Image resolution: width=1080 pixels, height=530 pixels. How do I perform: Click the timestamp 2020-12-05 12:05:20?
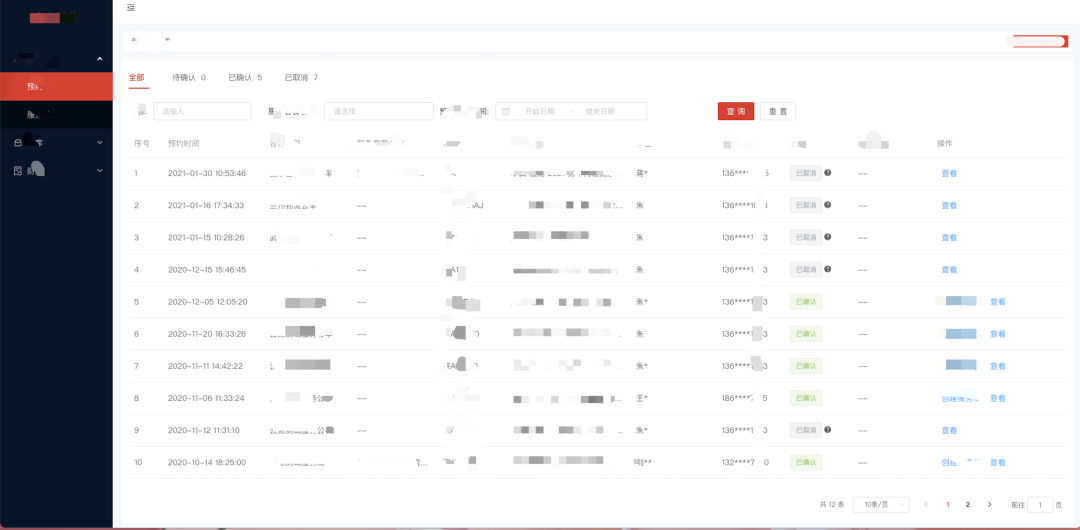click(207, 302)
